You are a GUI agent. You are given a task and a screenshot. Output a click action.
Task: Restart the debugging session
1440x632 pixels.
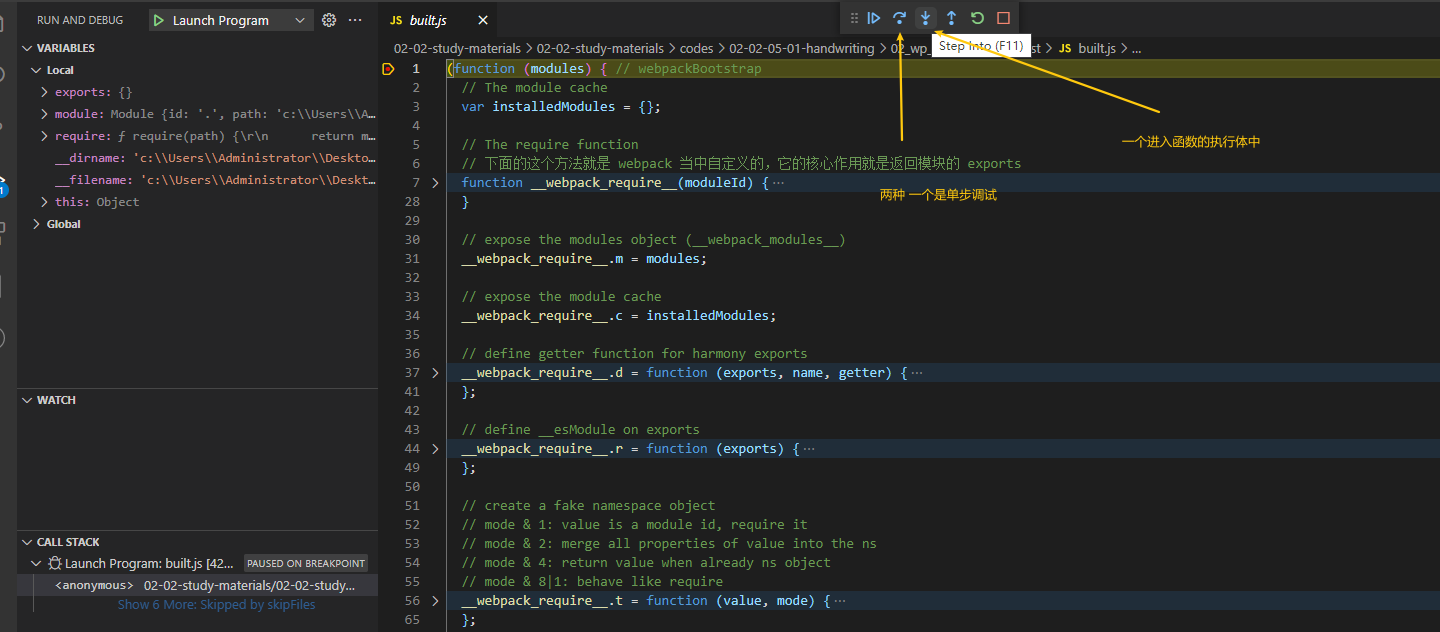tap(977, 18)
